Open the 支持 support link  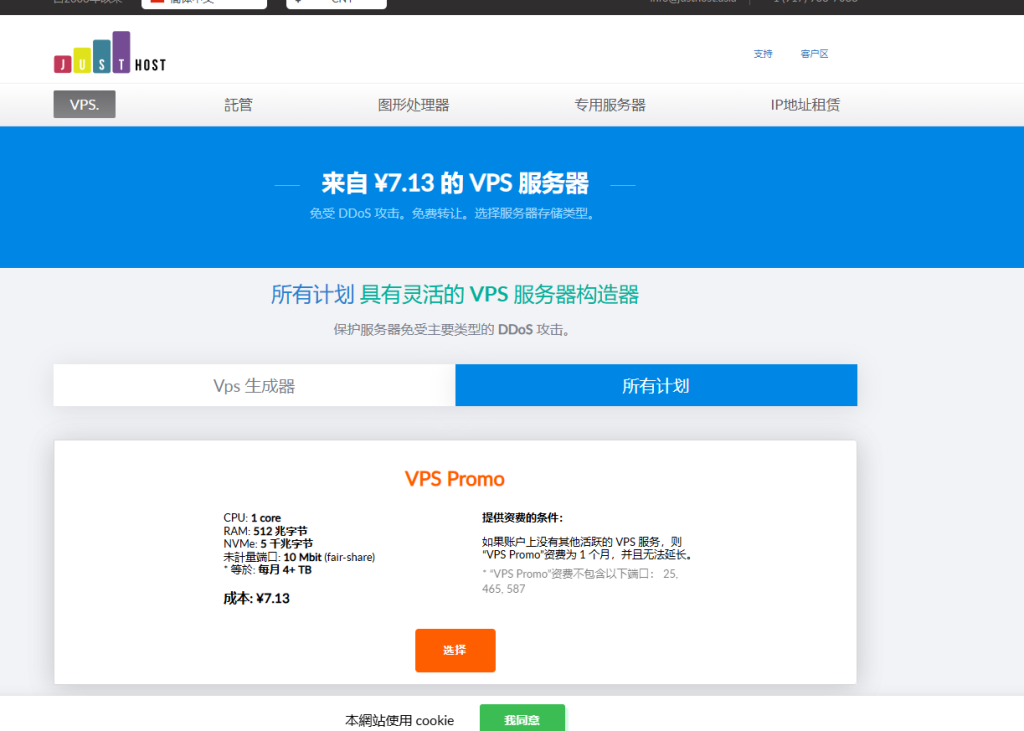pos(763,54)
